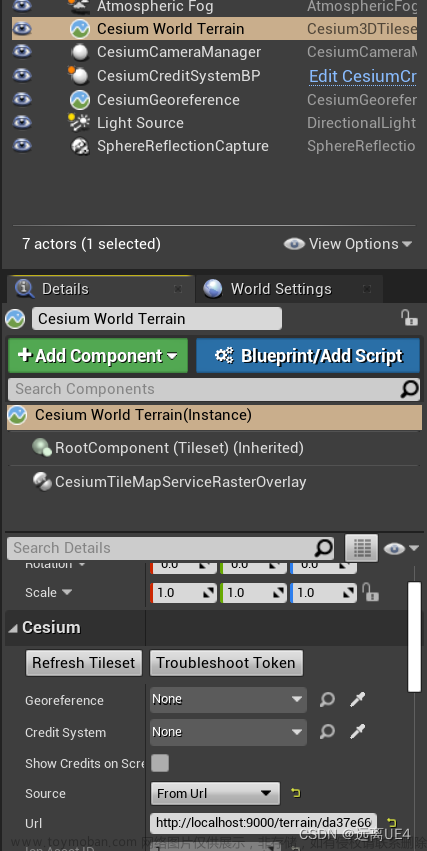427x851 pixels.
Task: Open the property matrix grid icon
Action: point(361,548)
